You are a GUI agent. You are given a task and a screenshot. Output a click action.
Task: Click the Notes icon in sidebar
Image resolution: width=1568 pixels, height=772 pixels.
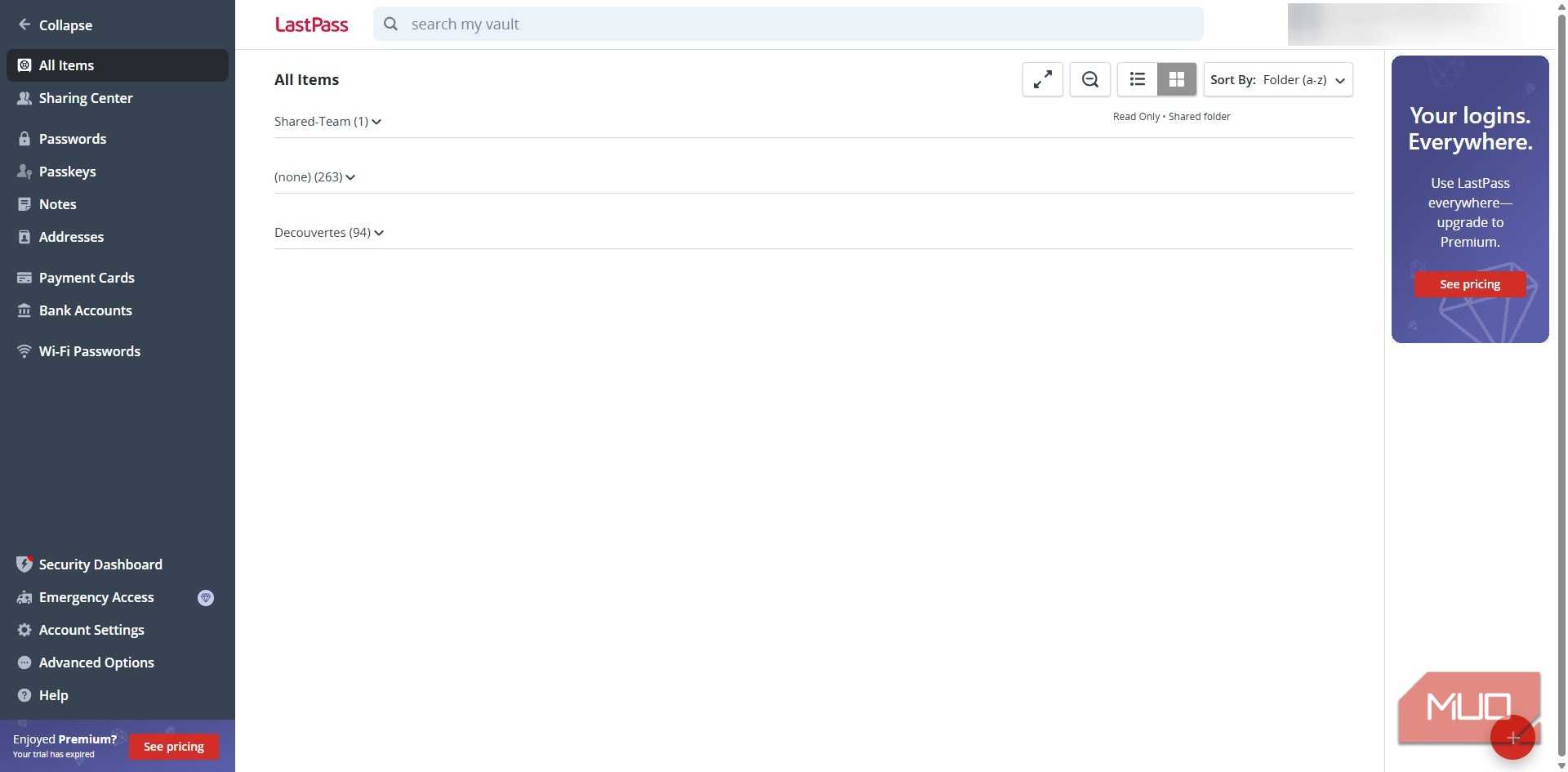[x=24, y=204]
